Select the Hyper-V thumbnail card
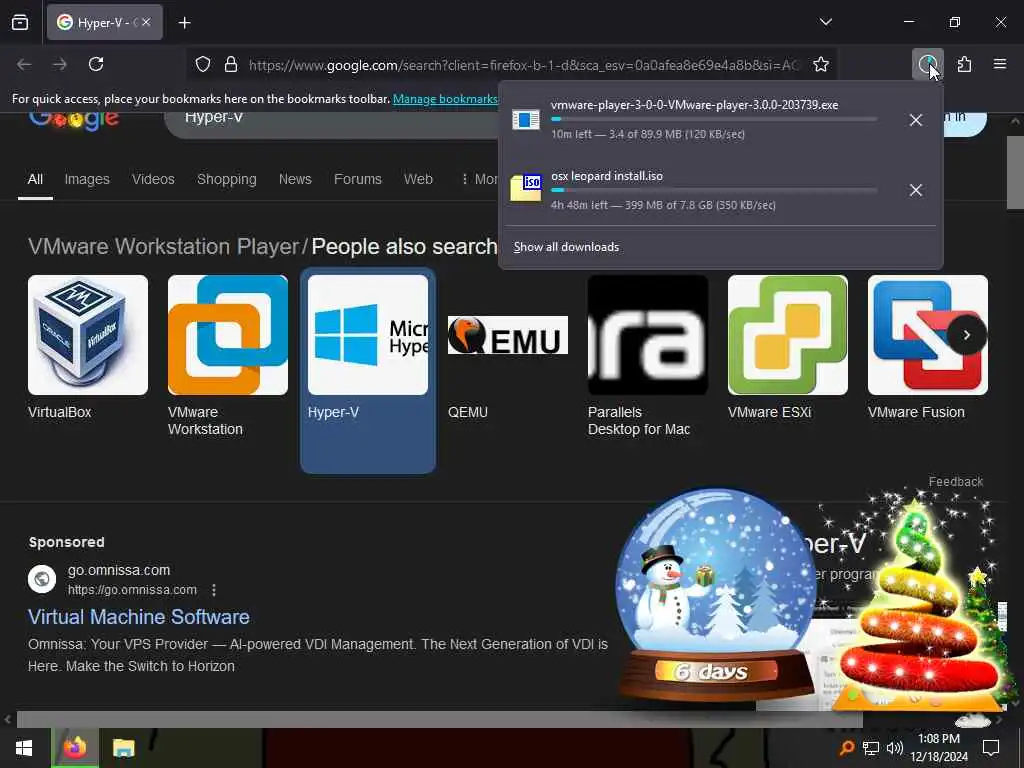The width and height of the screenshot is (1024, 768). point(368,370)
